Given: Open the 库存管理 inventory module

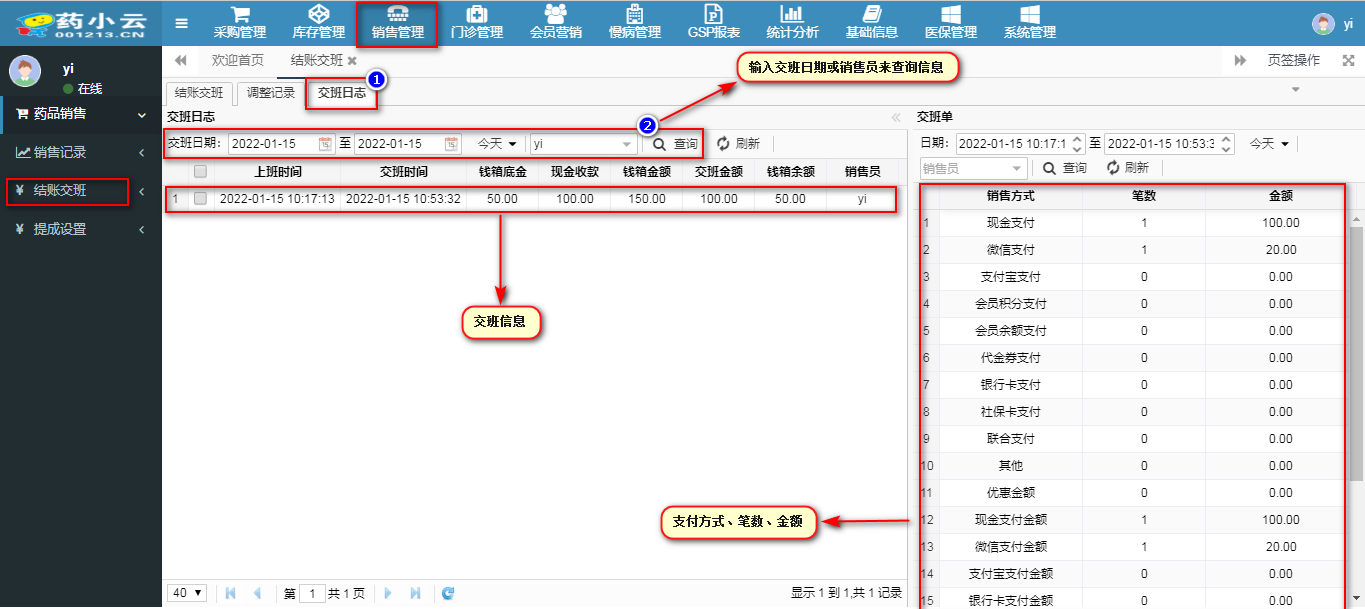Looking at the screenshot, I should tap(318, 23).
